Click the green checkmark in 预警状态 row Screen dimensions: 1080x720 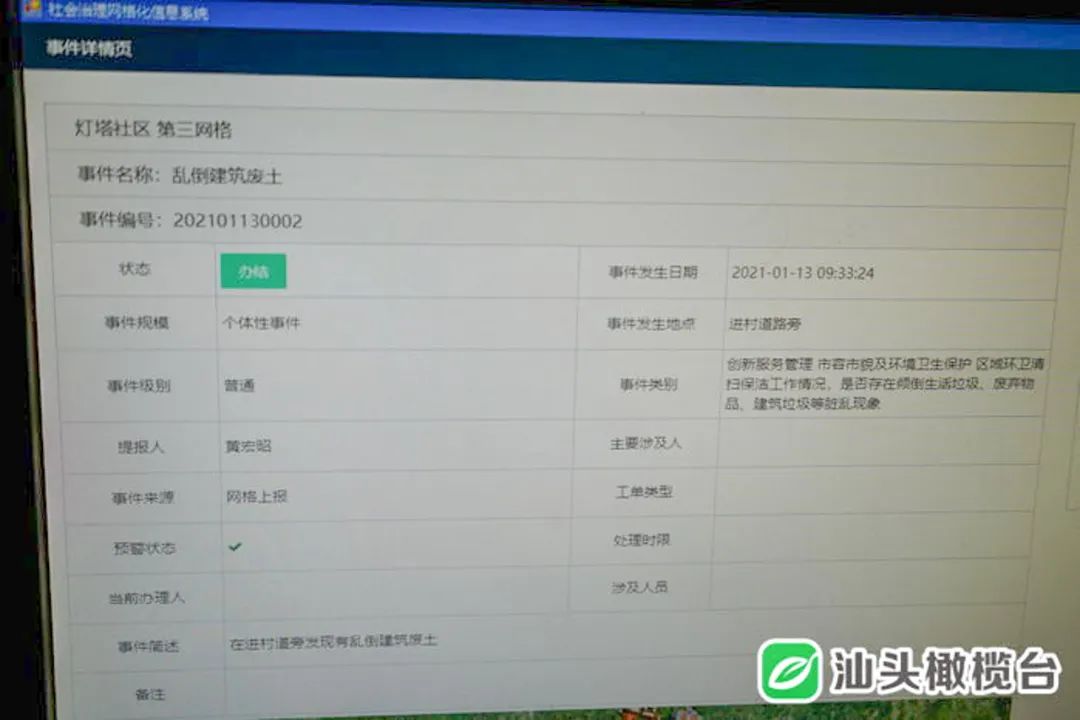235,546
